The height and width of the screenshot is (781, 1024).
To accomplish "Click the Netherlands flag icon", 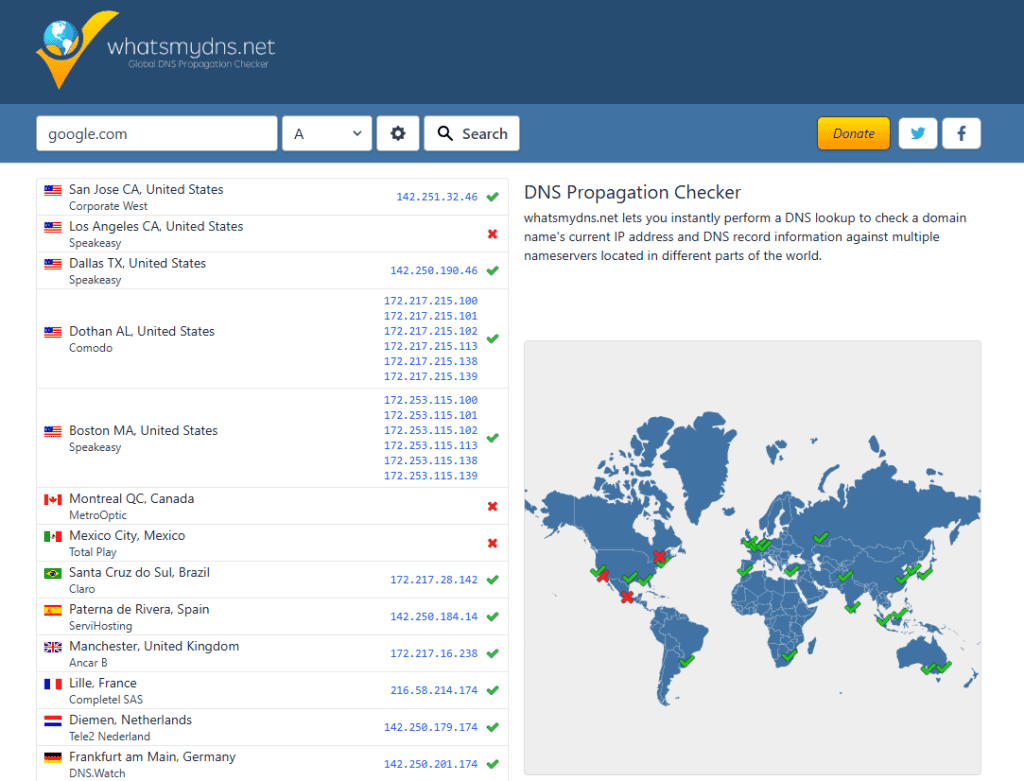I will coord(53,721).
